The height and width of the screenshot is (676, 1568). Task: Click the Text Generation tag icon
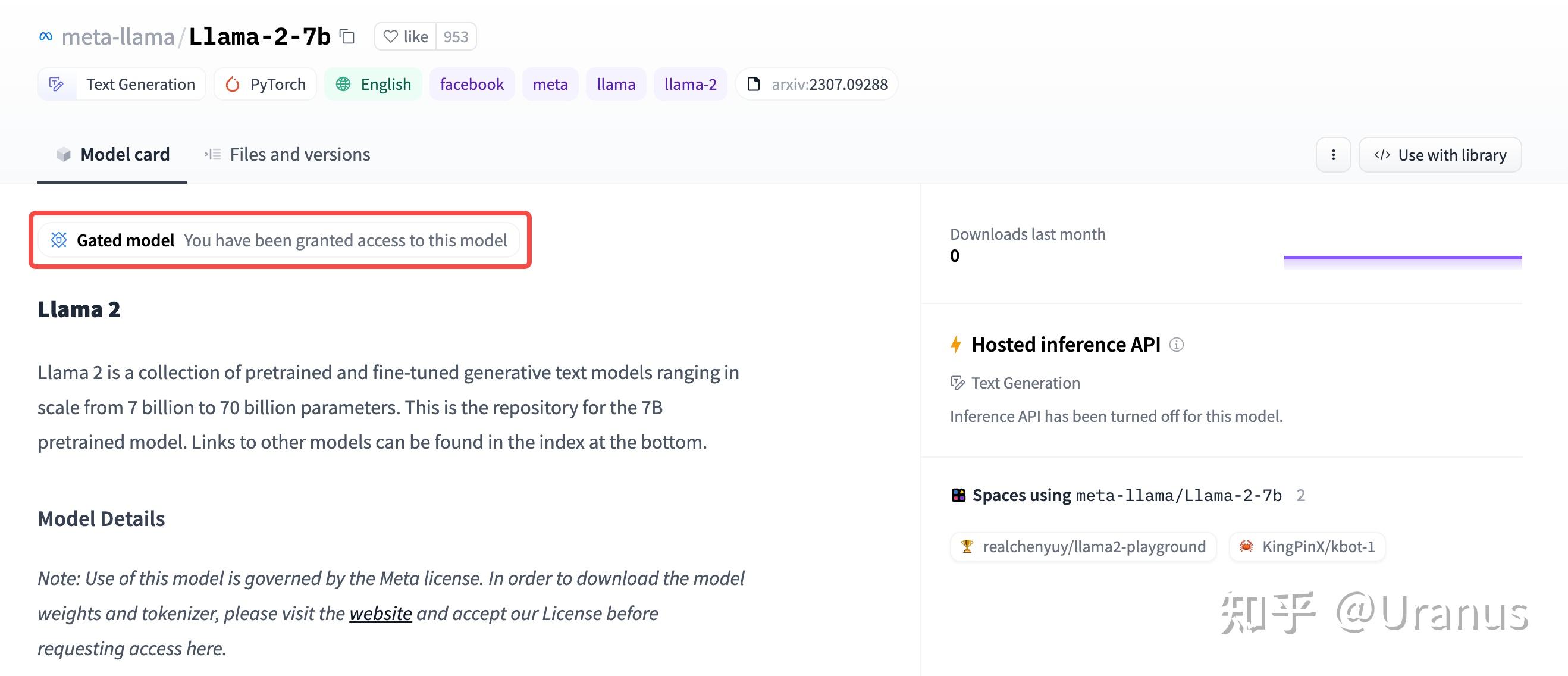pos(57,84)
